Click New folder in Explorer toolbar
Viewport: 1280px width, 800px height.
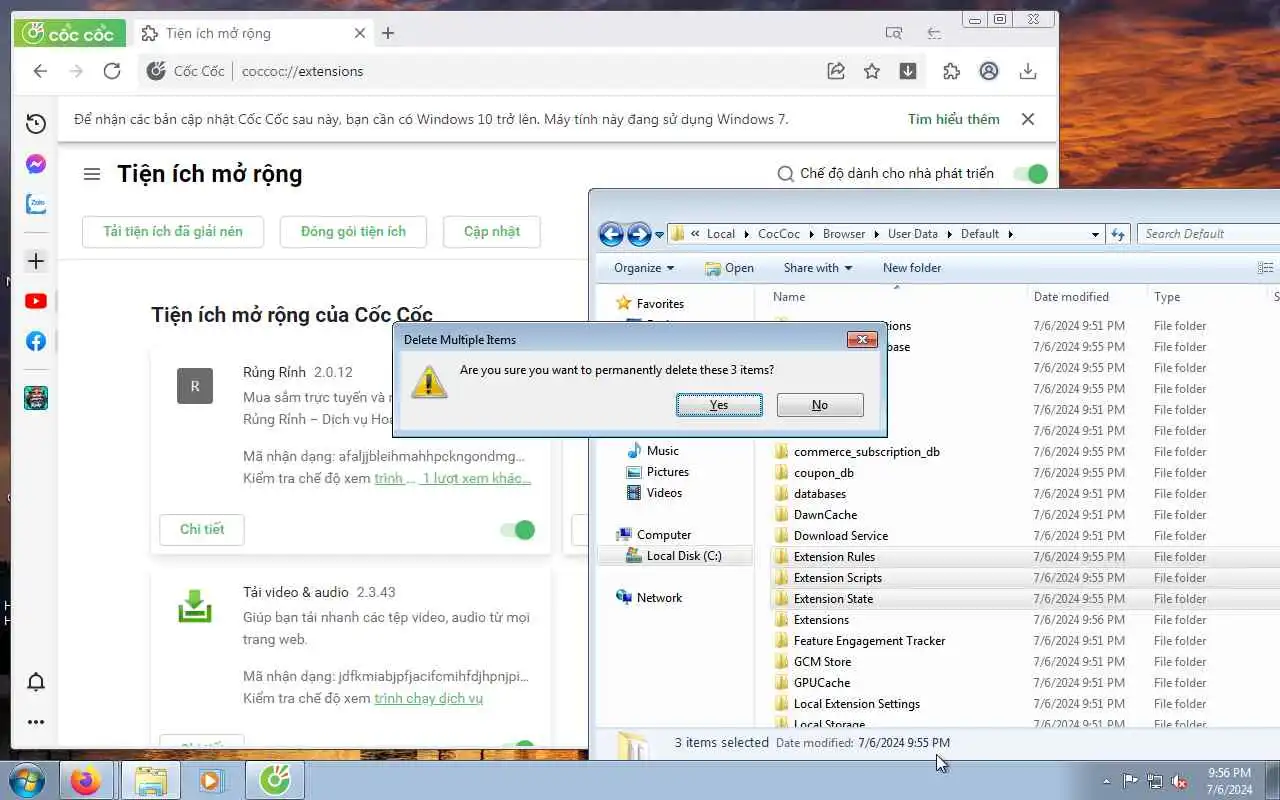(x=912, y=268)
